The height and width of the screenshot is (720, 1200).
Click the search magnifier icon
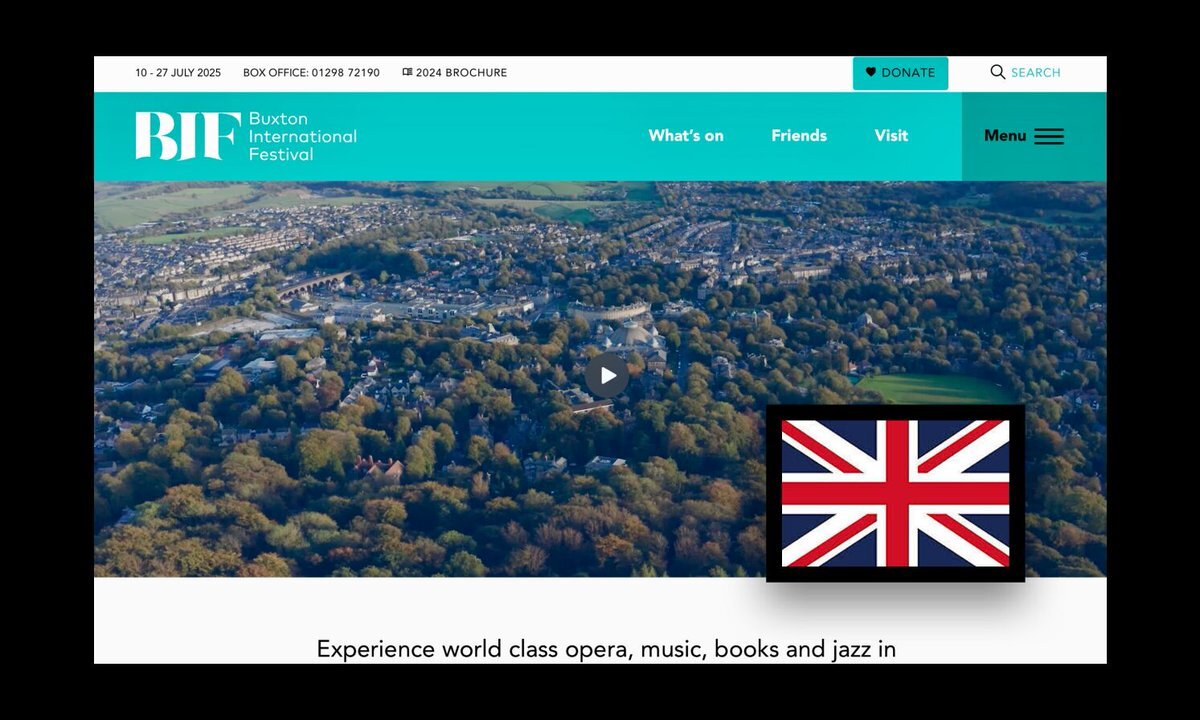(997, 72)
